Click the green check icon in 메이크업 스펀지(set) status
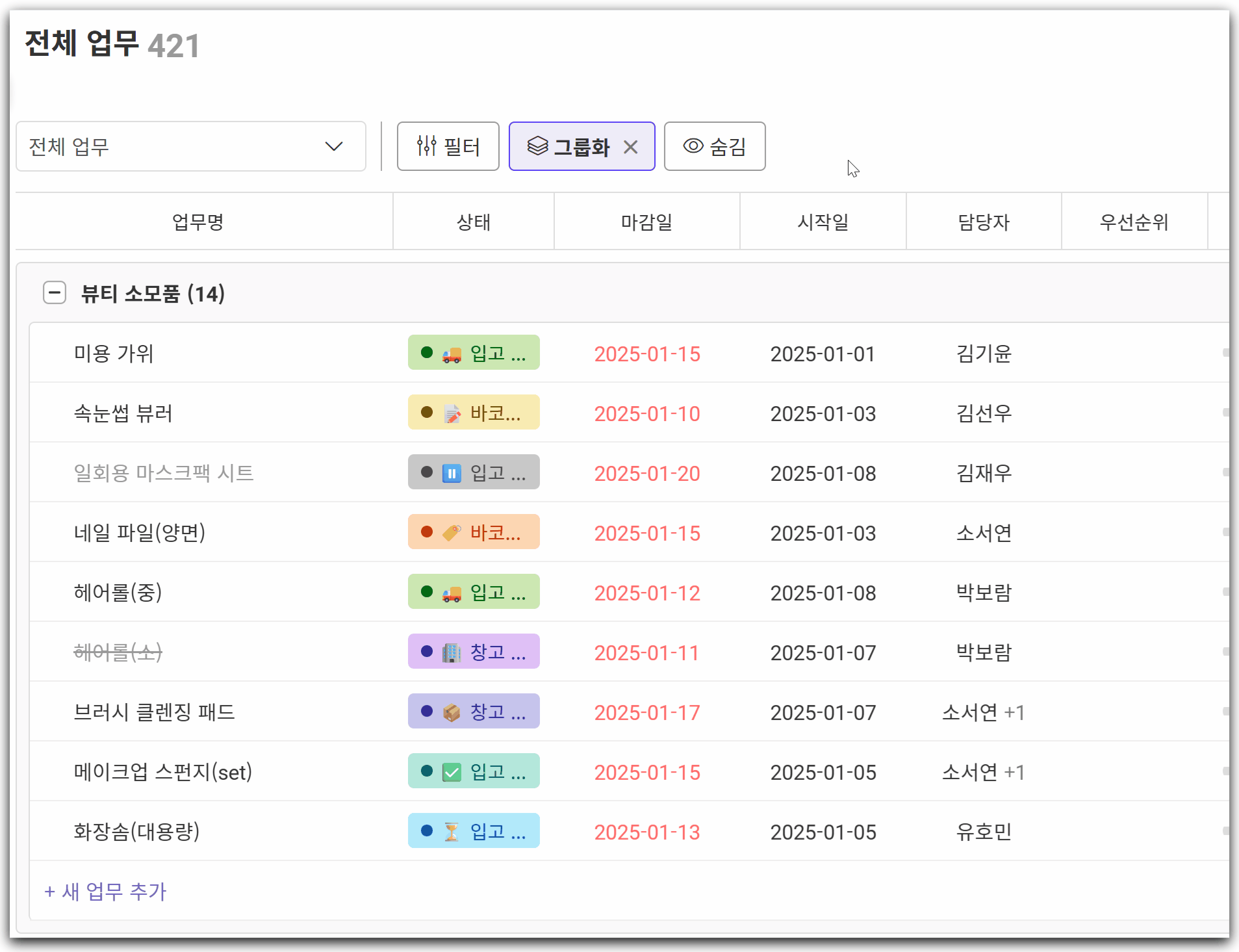1239x952 pixels. pyautogui.click(x=452, y=772)
